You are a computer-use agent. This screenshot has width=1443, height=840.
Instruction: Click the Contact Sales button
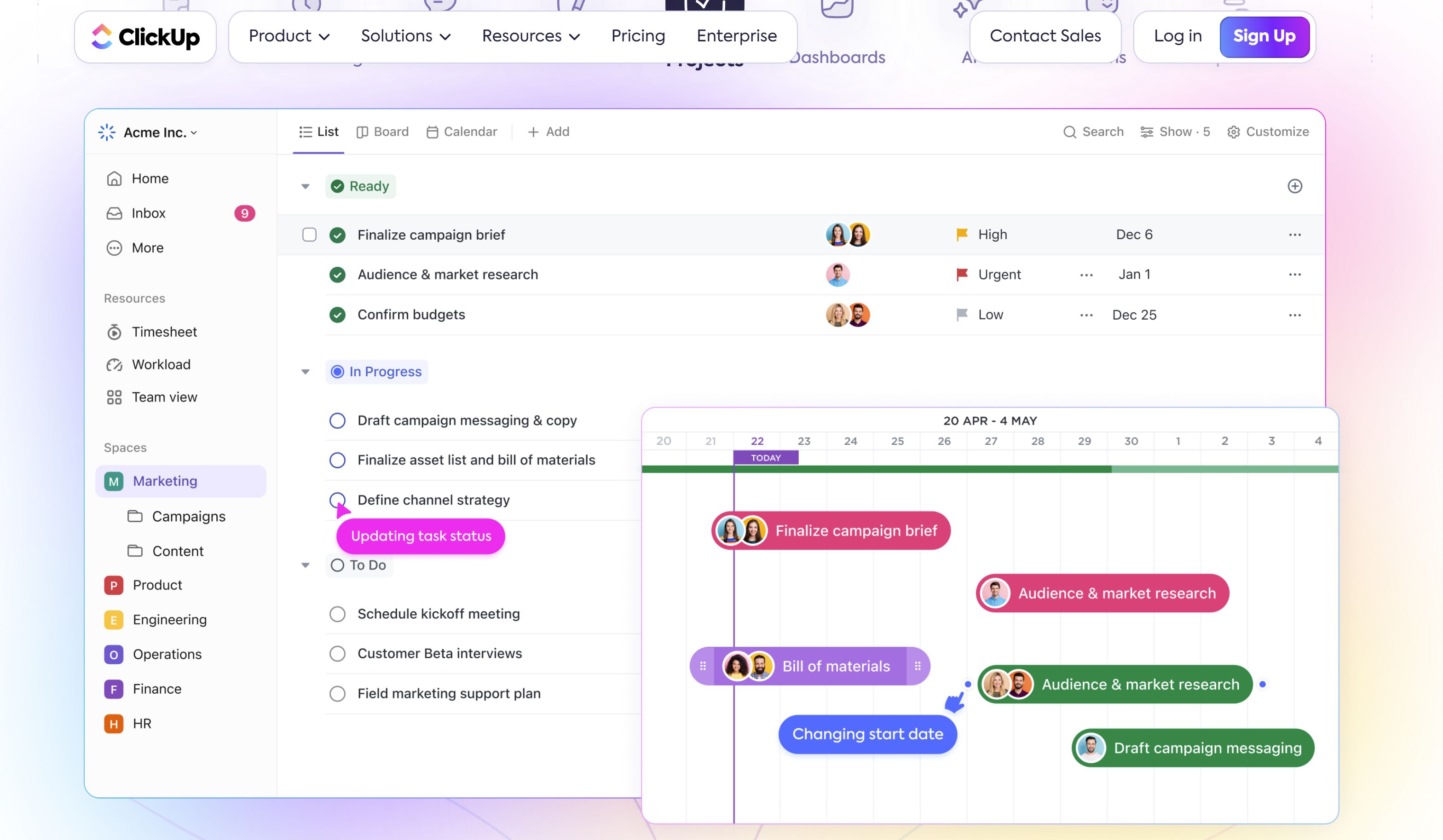click(1045, 36)
